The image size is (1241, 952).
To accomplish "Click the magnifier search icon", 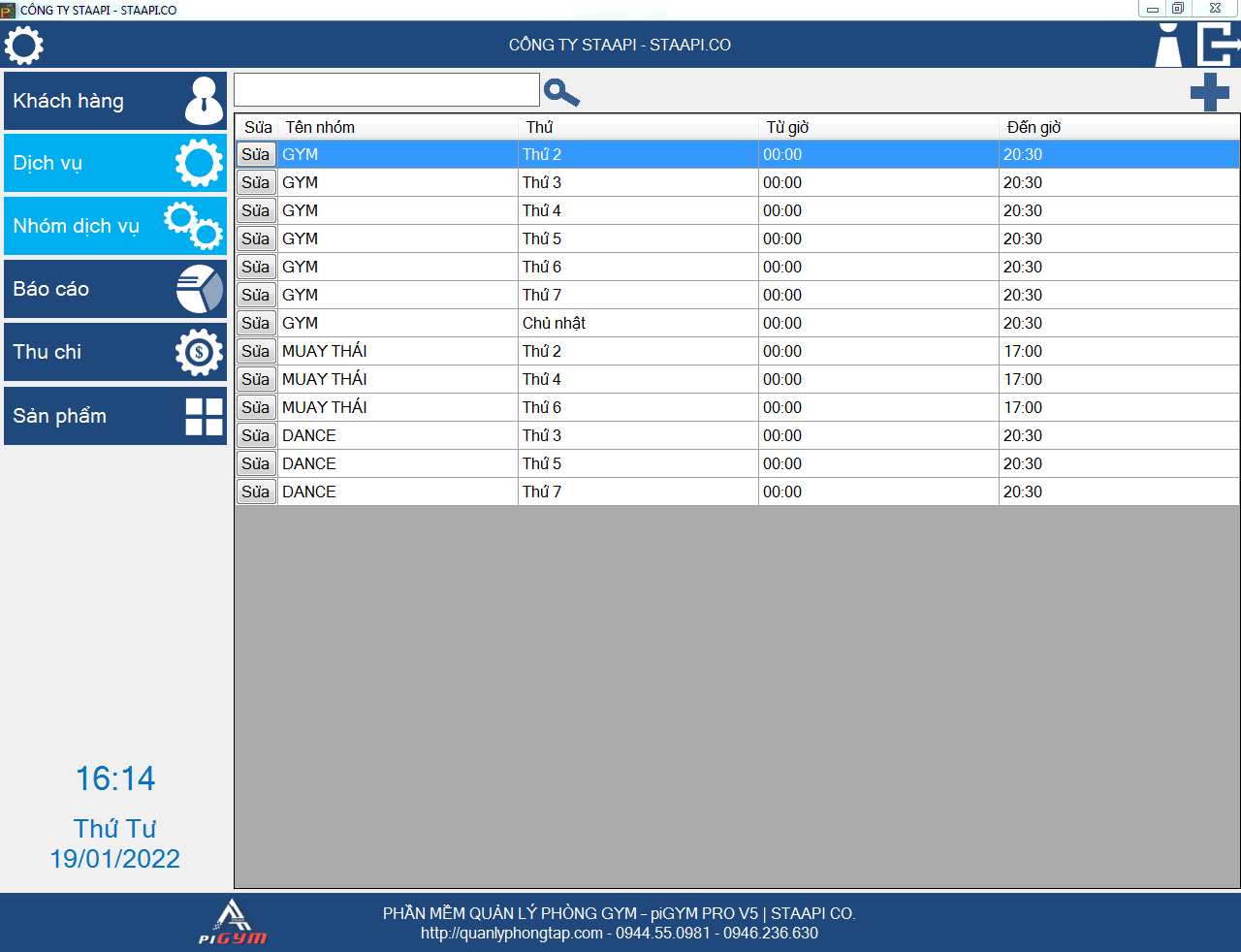I will 561,92.
